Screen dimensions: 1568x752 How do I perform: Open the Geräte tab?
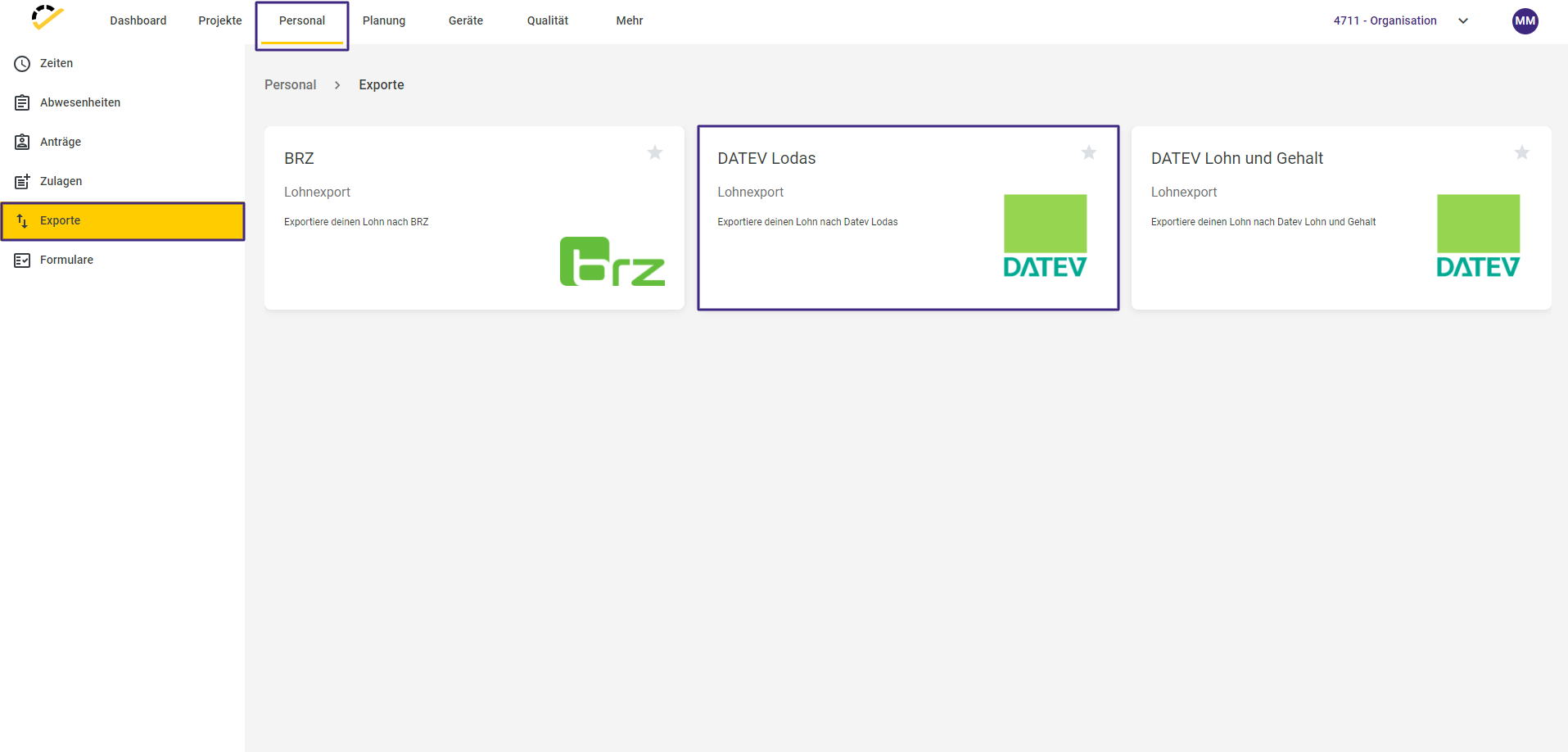[x=466, y=20]
